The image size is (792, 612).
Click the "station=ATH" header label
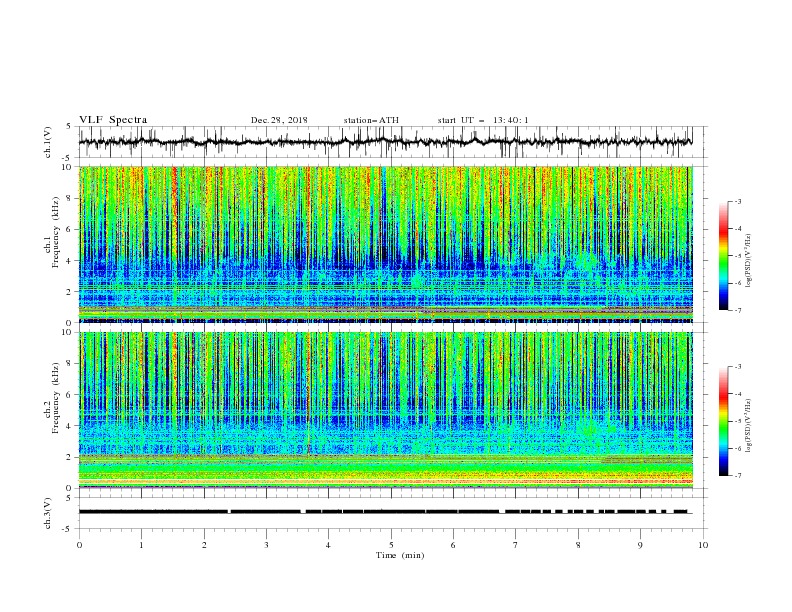tap(371, 120)
